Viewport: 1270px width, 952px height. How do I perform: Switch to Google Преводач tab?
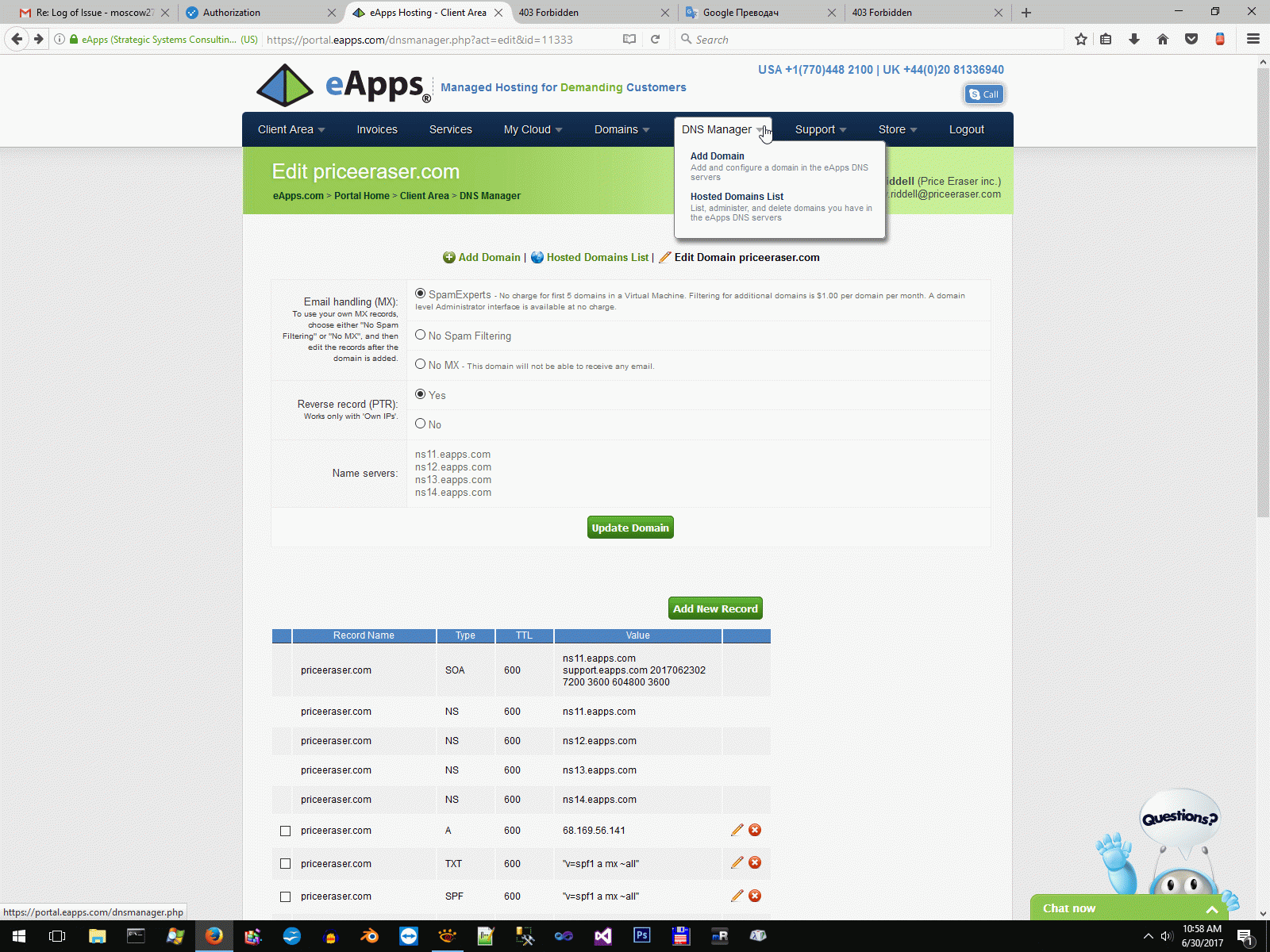(x=760, y=13)
